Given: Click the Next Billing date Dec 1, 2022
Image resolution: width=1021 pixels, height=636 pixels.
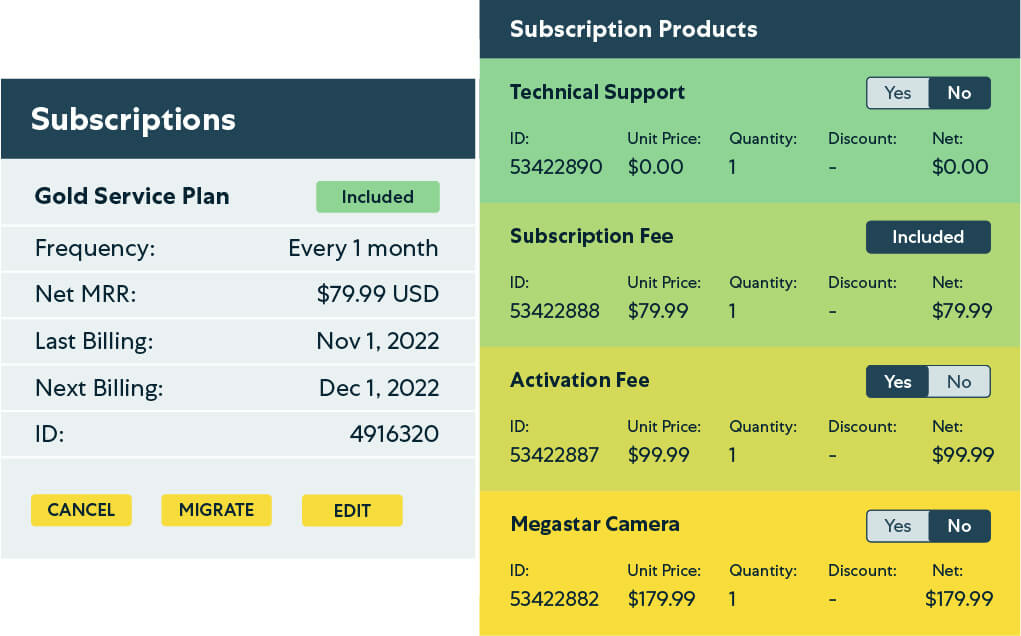Looking at the screenshot, I should [378, 387].
